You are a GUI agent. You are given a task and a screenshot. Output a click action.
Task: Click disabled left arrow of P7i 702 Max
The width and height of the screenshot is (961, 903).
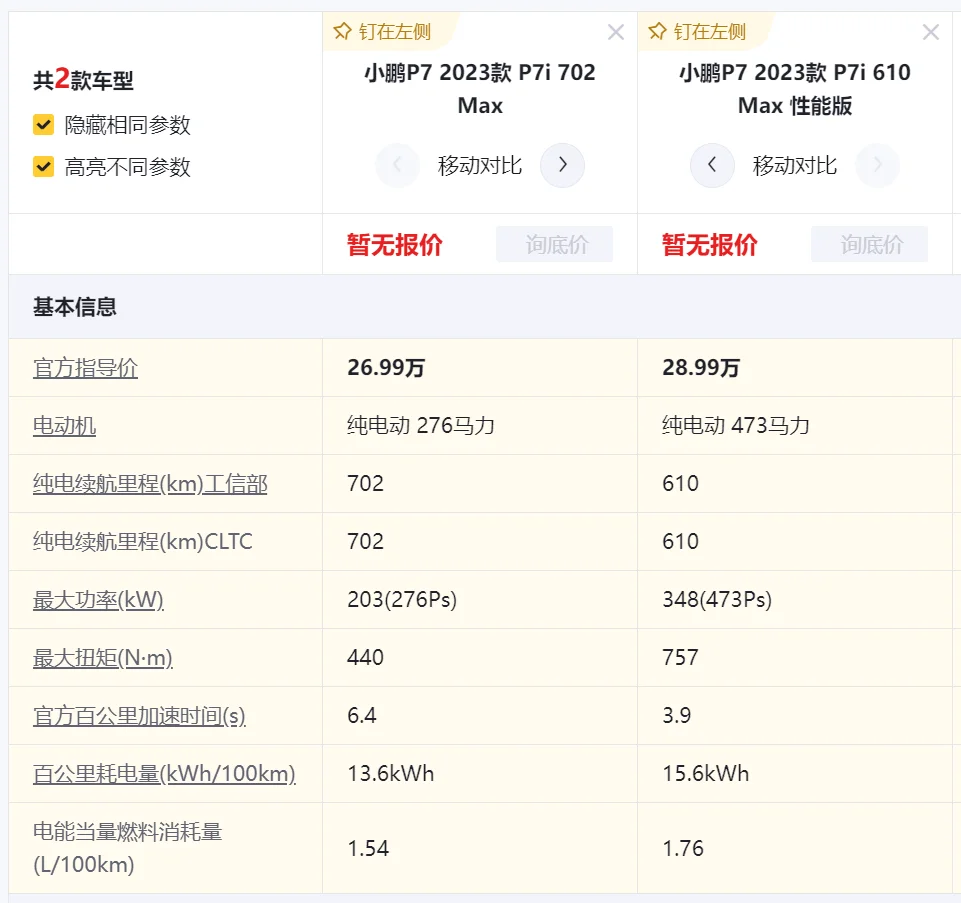coord(398,165)
